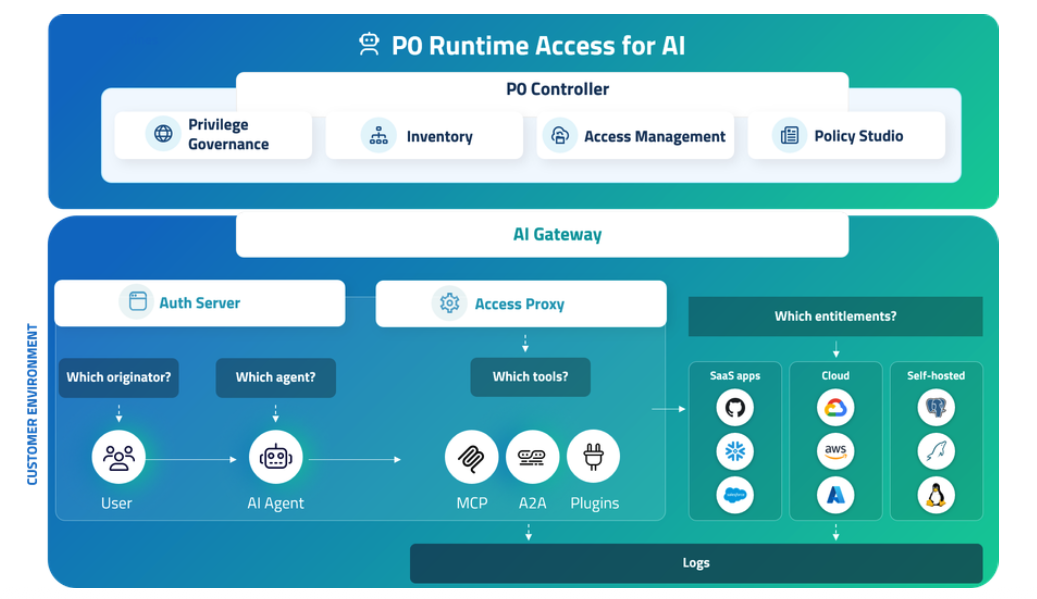This screenshot has width=1037, height=599.
Task: Click the Self-hosted column label
Action: tap(936, 376)
